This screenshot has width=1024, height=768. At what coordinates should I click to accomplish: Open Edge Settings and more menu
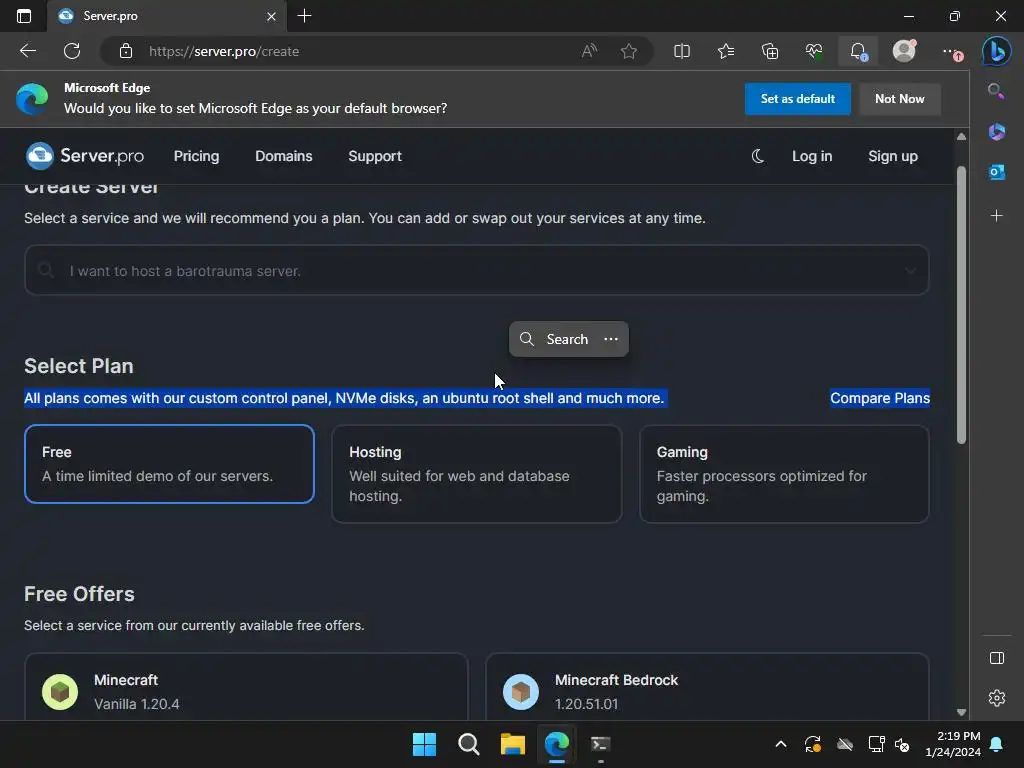click(x=951, y=51)
